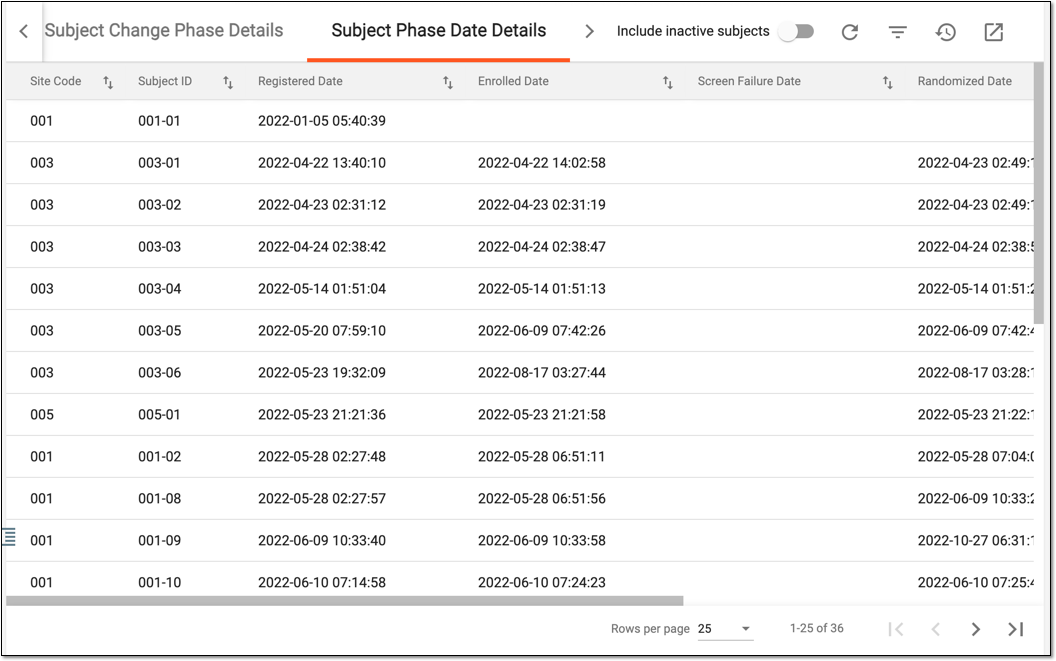Click registered date 2022-05-14 01:51:04
The height and width of the screenshot is (661, 1056).
(322, 288)
